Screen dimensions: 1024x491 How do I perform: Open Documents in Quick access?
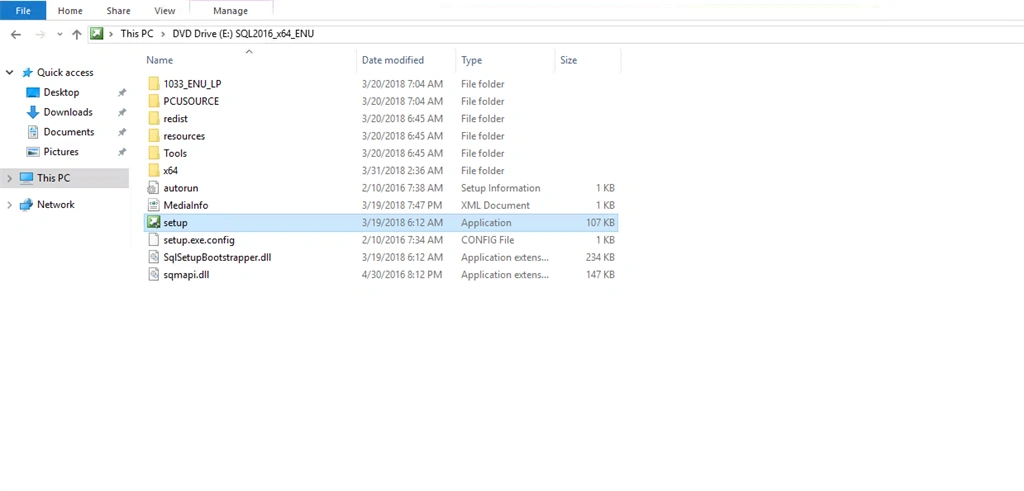click(x=69, y=131)
